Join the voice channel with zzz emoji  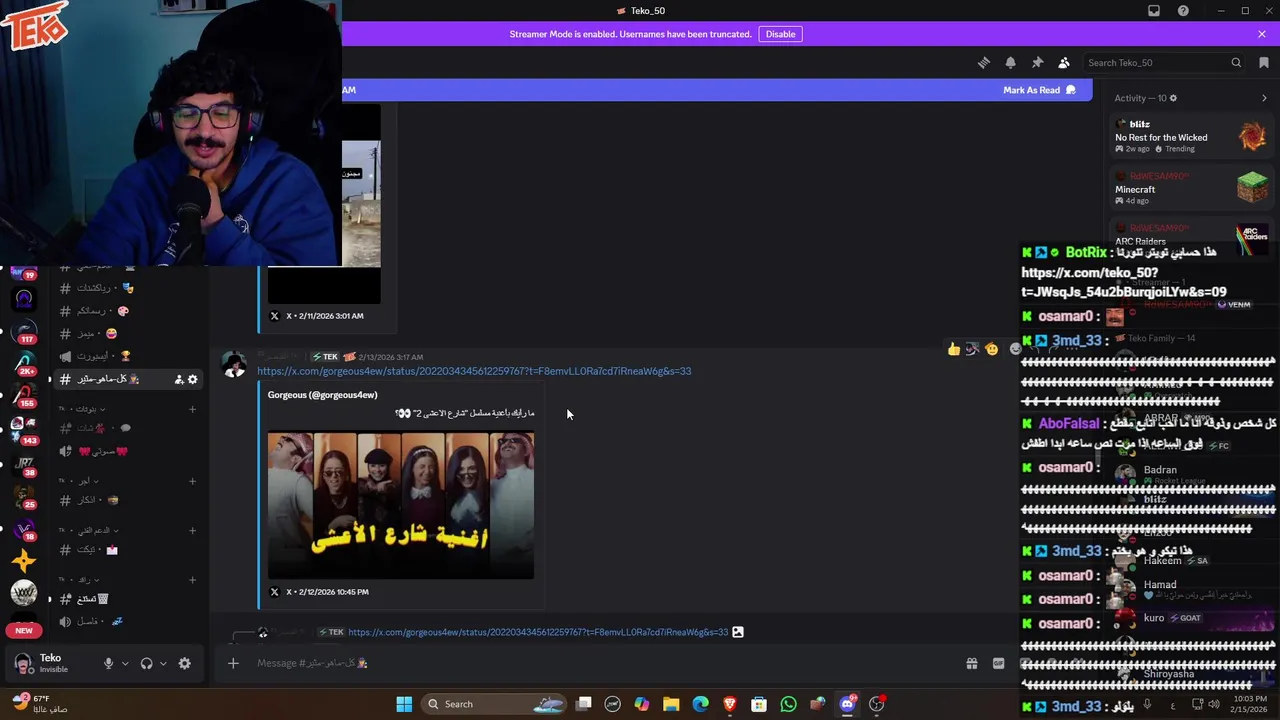[x=129, y=621]
